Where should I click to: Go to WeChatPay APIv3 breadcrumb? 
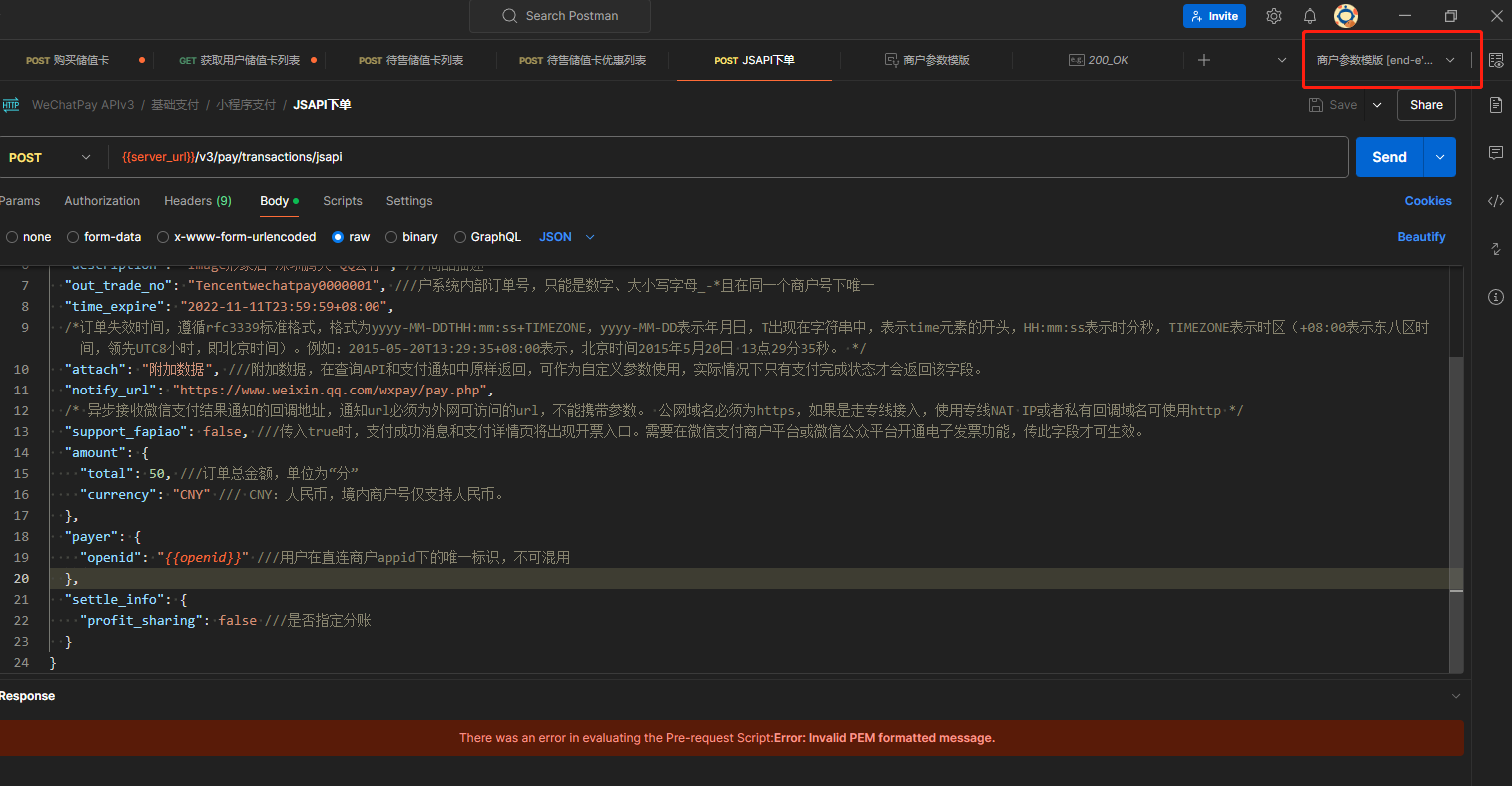(83, 104)
